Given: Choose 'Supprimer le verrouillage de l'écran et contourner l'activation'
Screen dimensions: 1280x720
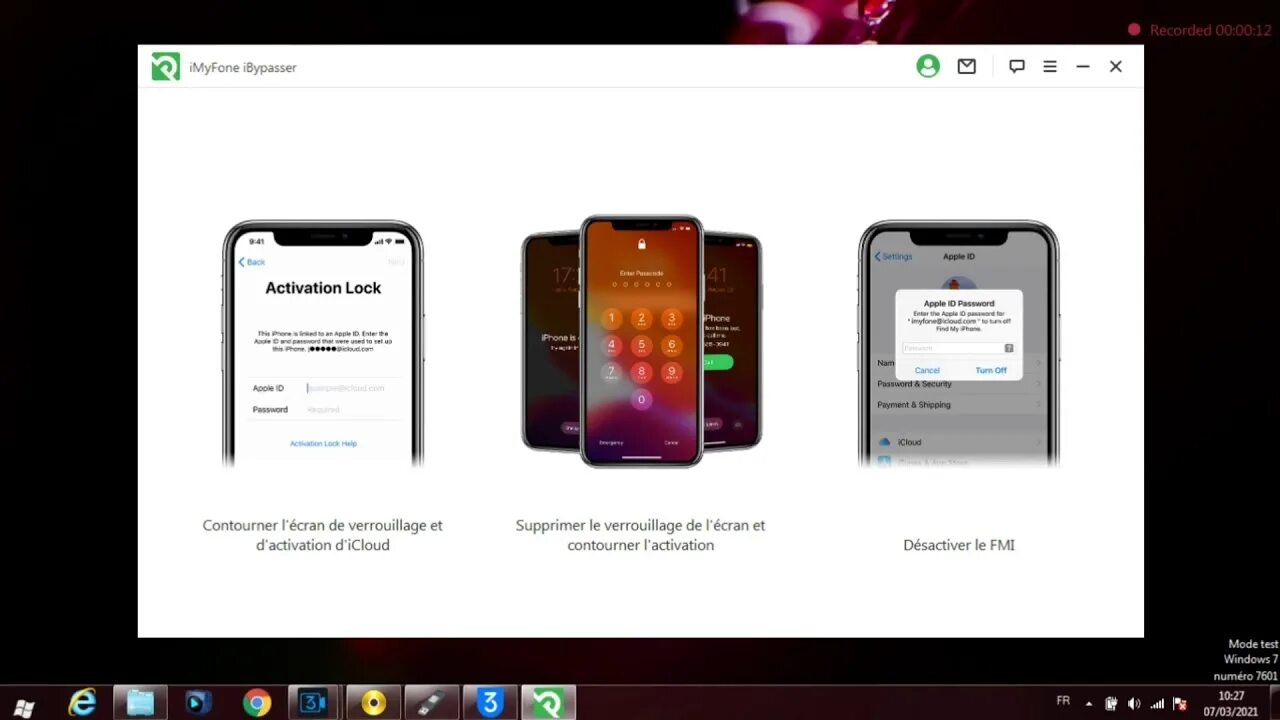Looking at the screenshot, I should [641, 535].
